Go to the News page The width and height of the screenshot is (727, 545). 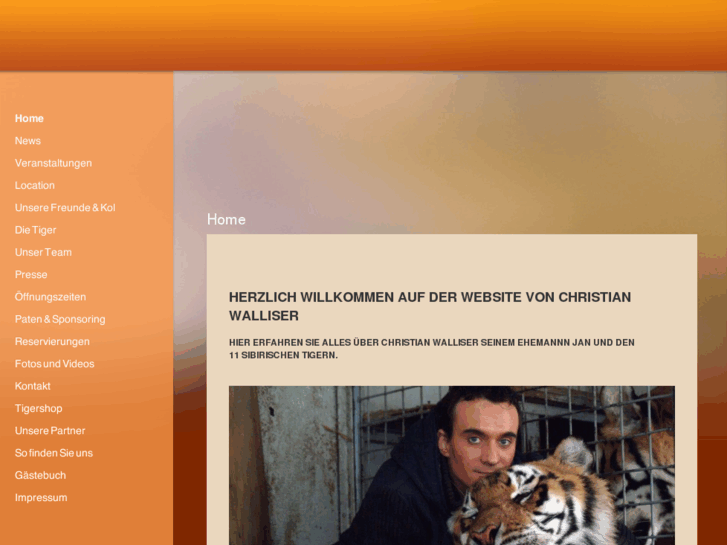pos(28,141)
